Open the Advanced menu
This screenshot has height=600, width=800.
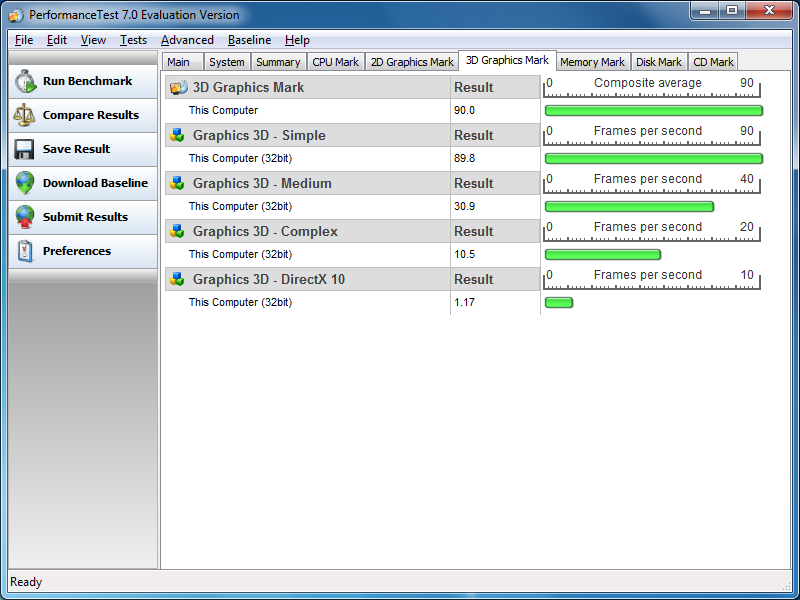click(x=187, y=40)
